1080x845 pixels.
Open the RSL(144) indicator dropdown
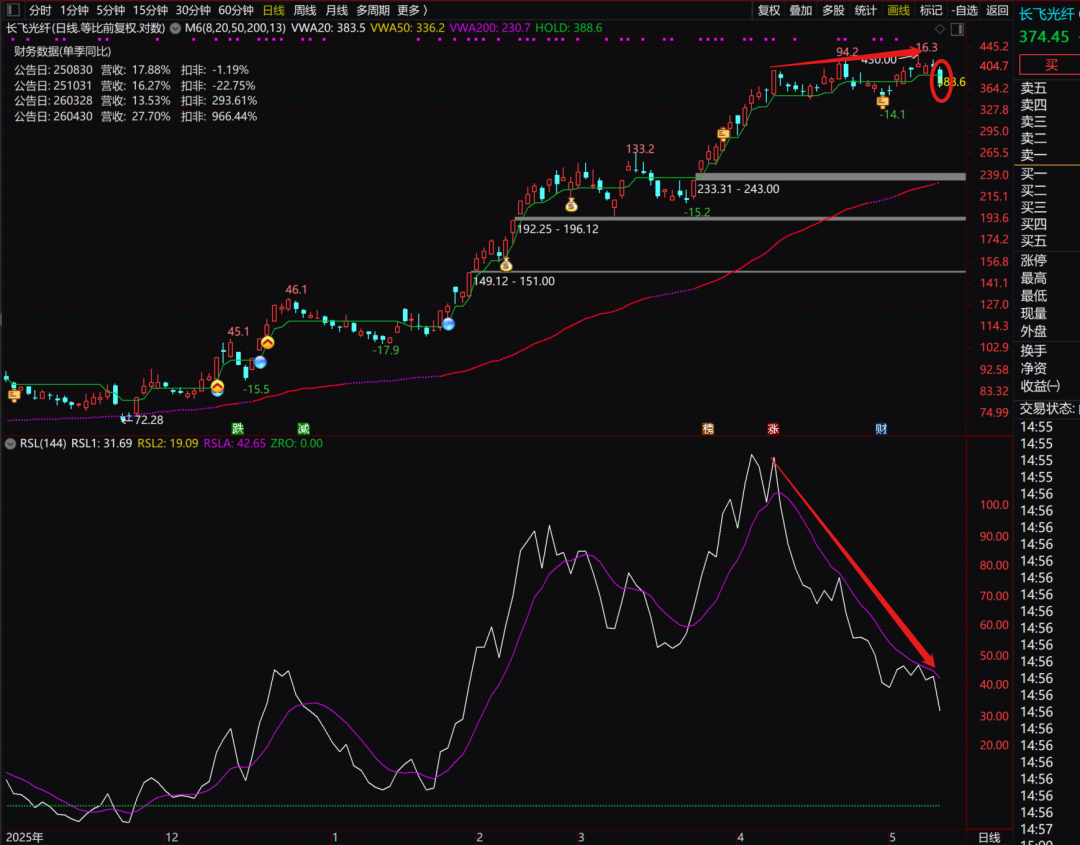[x=10, y=444]
